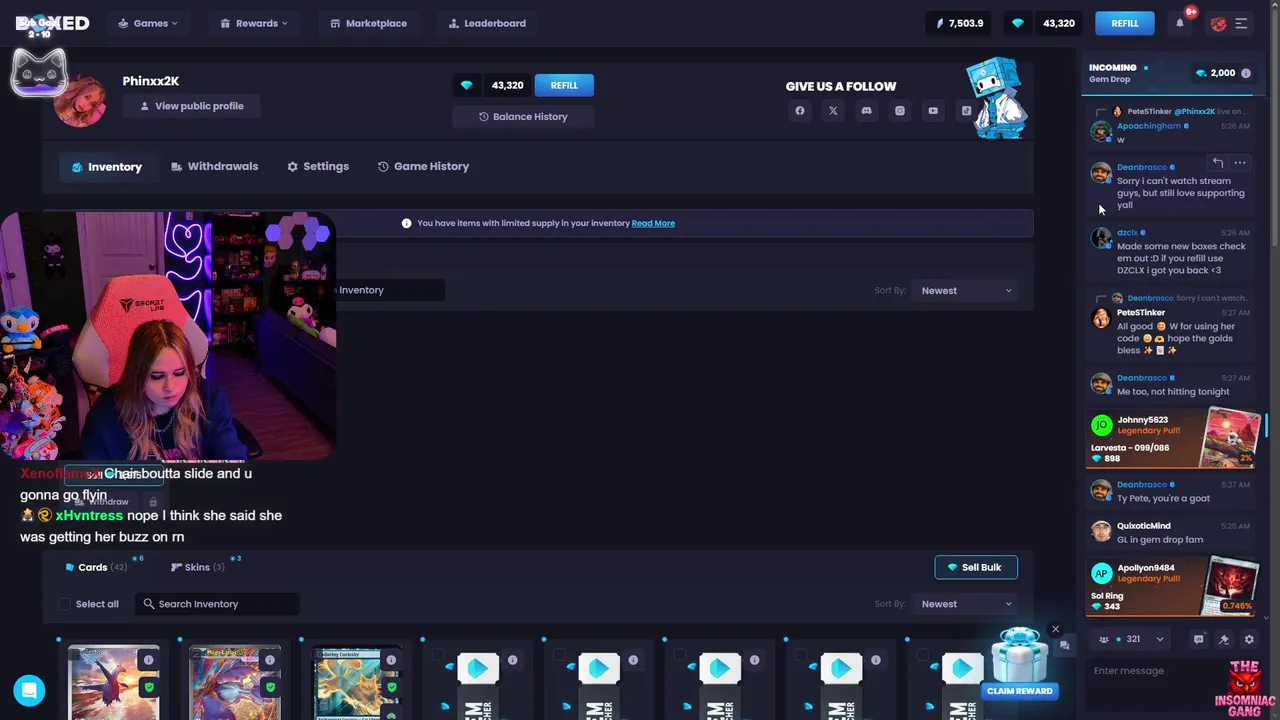Click the QuixoticMind username in chat
Viewport: 1280px width, 720px height.
pos(1143,526)
